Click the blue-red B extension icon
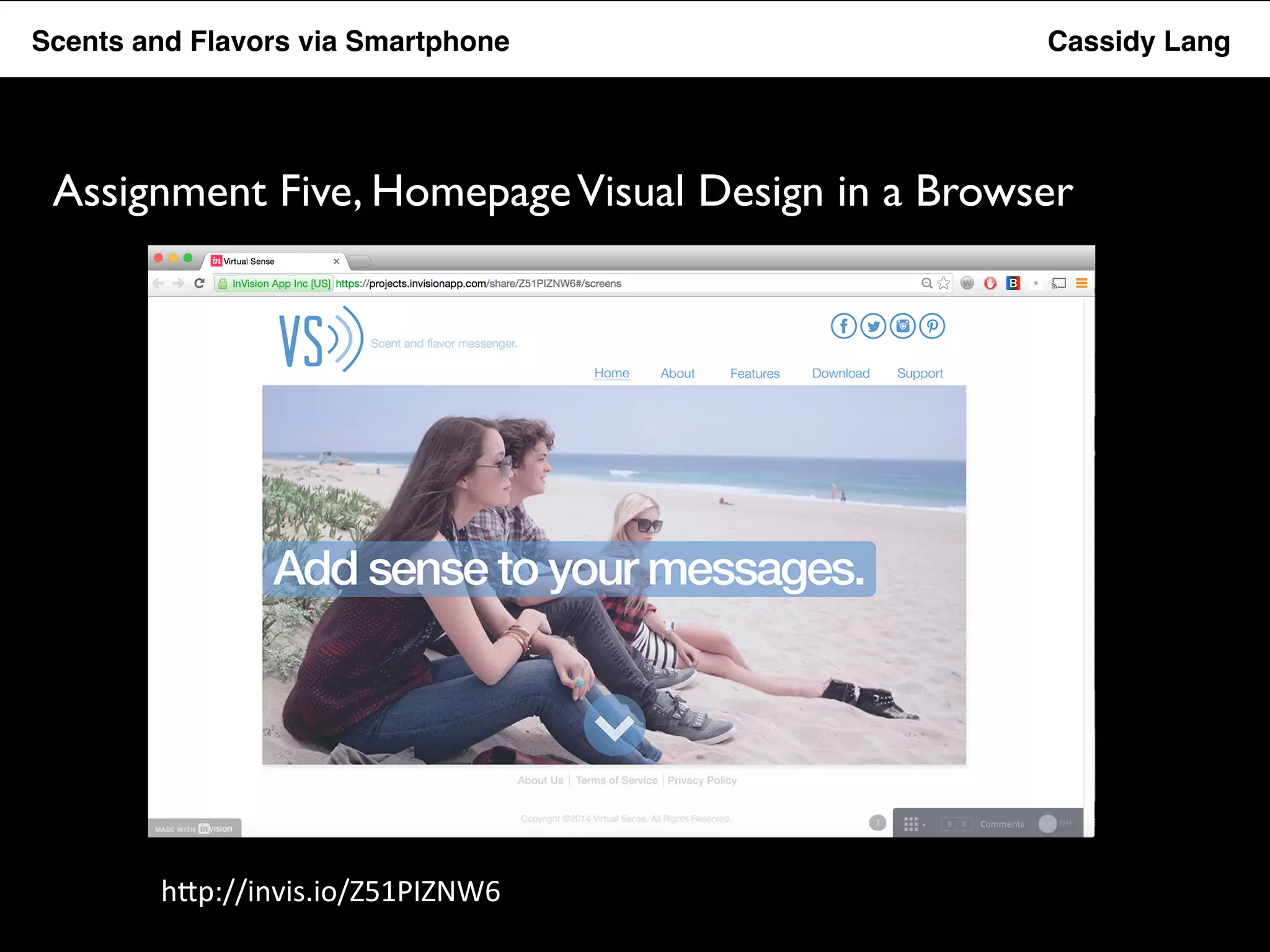 pos(1013,283)
